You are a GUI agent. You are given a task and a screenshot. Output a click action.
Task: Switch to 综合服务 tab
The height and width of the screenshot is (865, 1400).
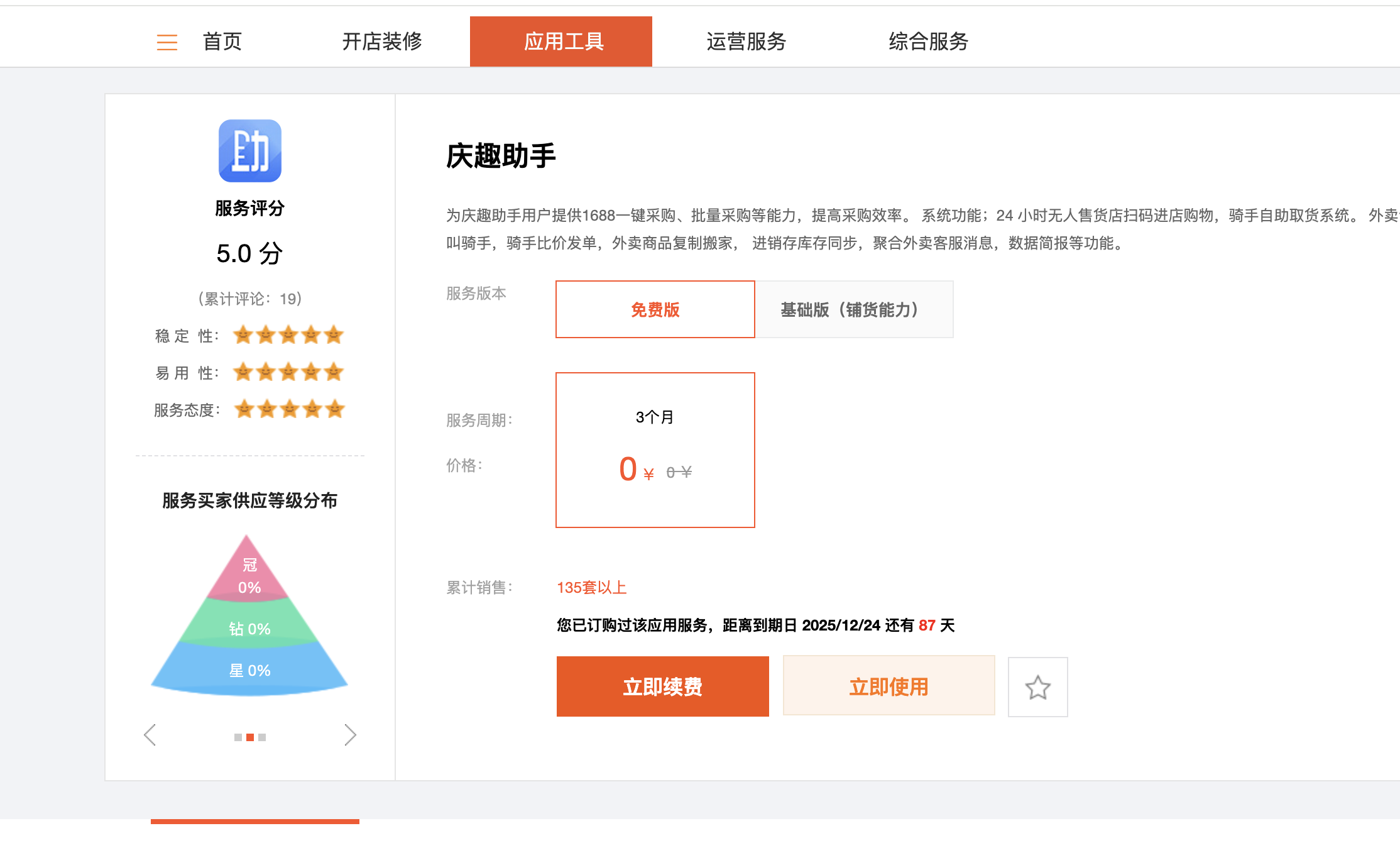(x=928, y=42)
